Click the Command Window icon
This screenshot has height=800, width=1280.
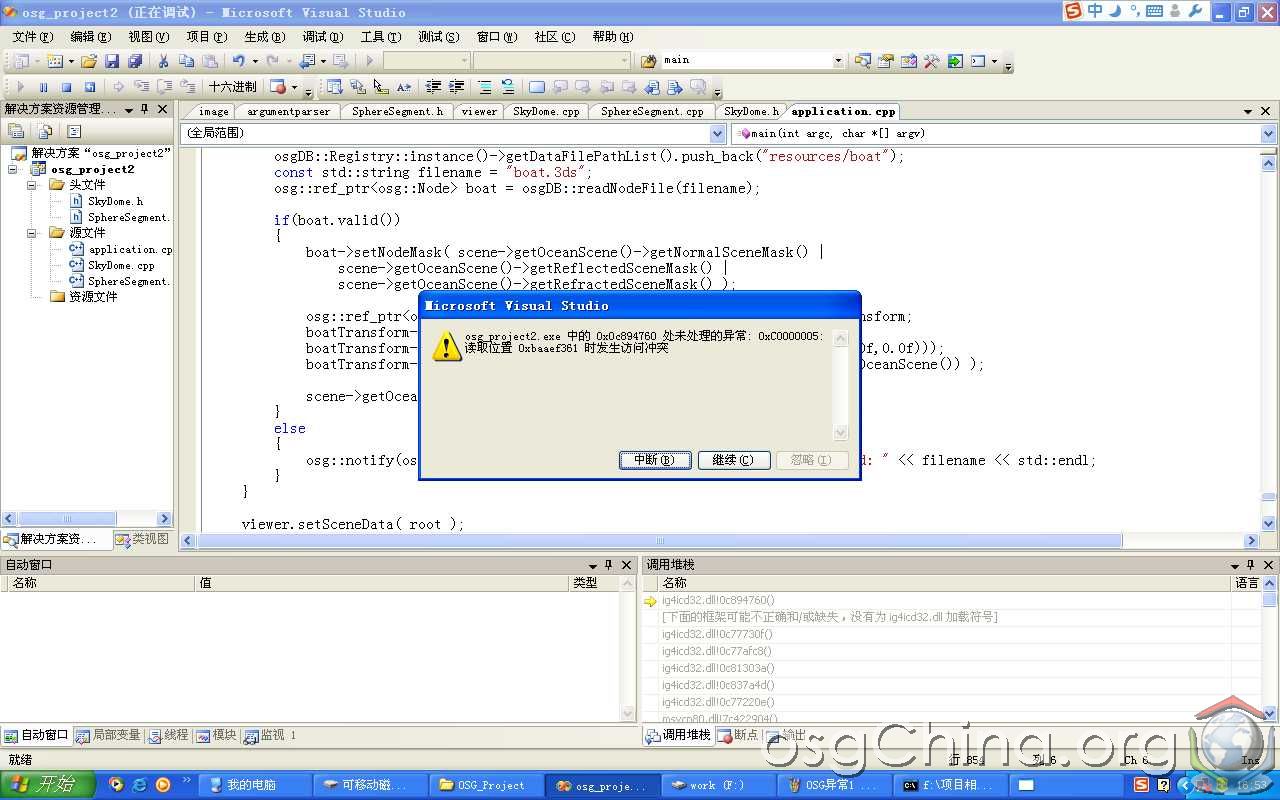(x=978, y=61)
